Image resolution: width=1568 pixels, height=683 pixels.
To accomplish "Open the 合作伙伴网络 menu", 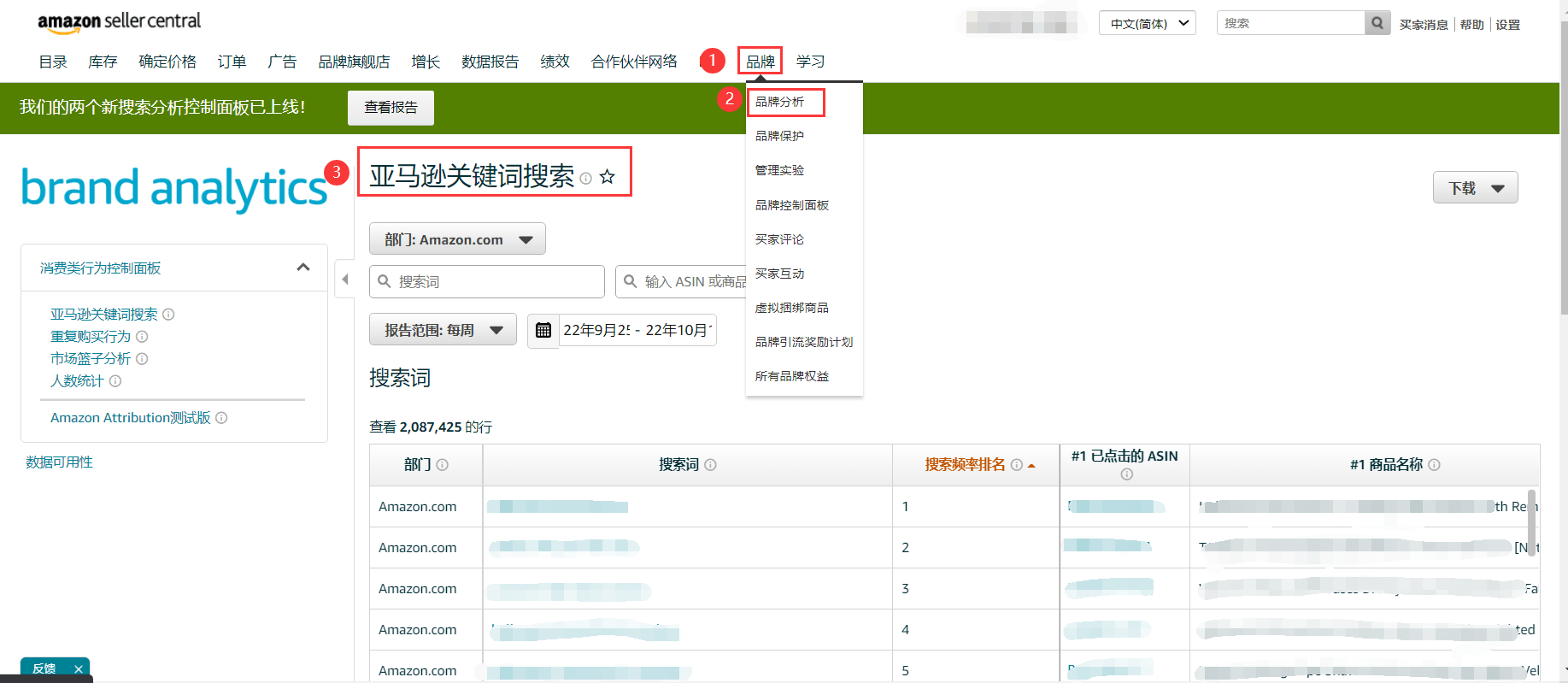I will coord(634,62).
